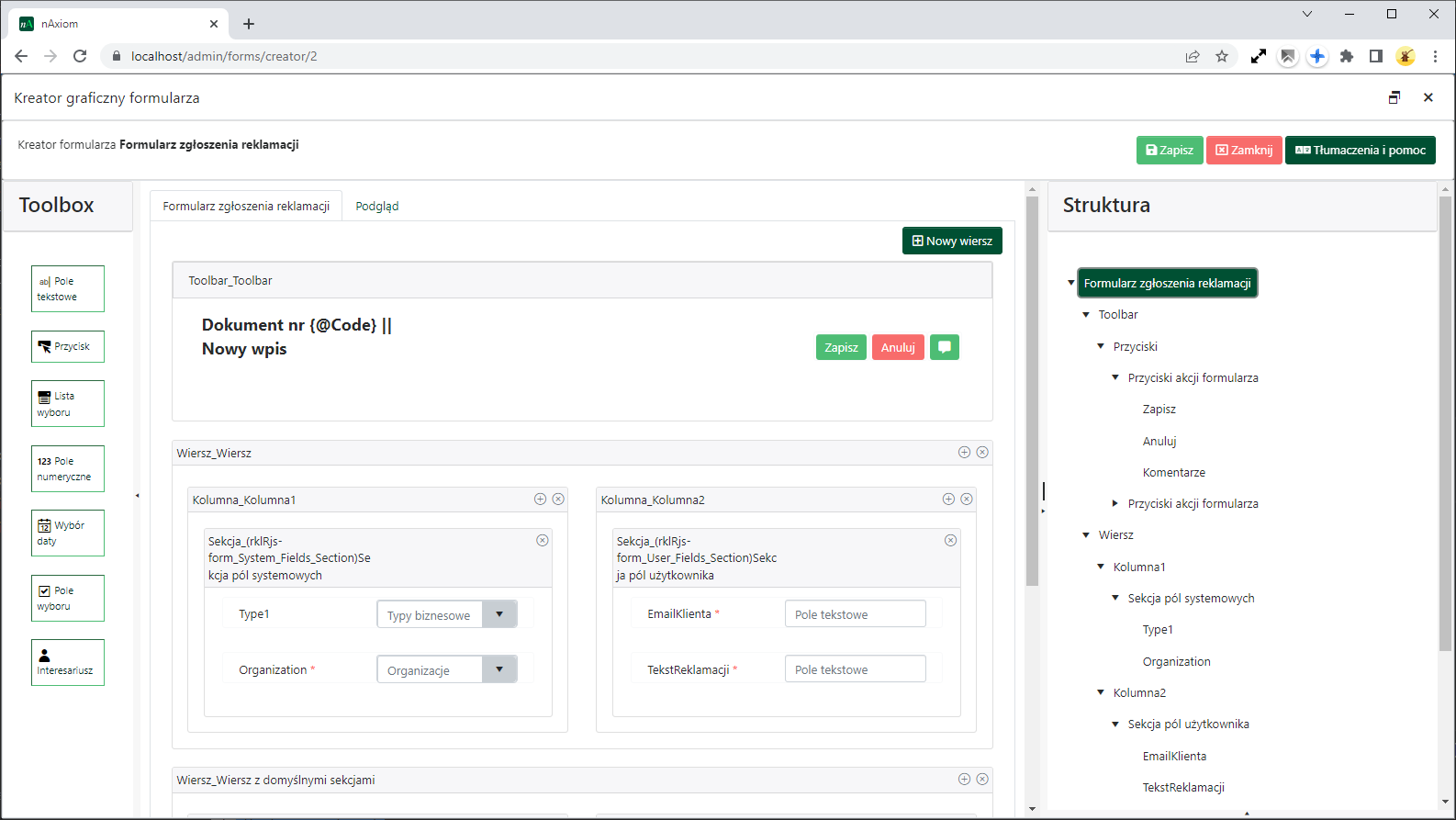
Task: Collapse the first Przyciski akcji formularza node
Action: [x=1115, y=377]
